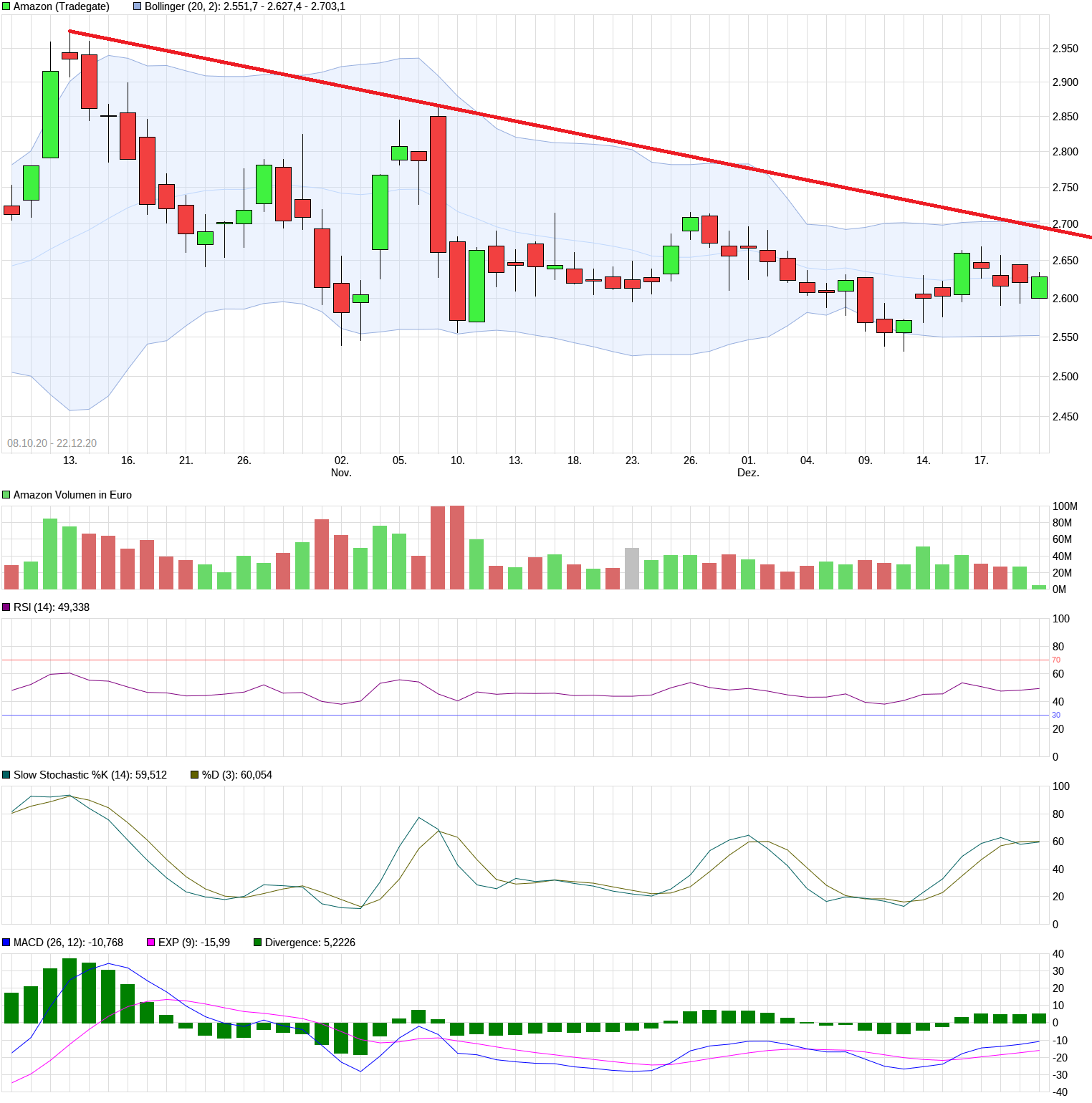Click the purple RSI legend swatch
Image resolution: width=1092 pixels, height=1103 pixels.
point(6,607)
